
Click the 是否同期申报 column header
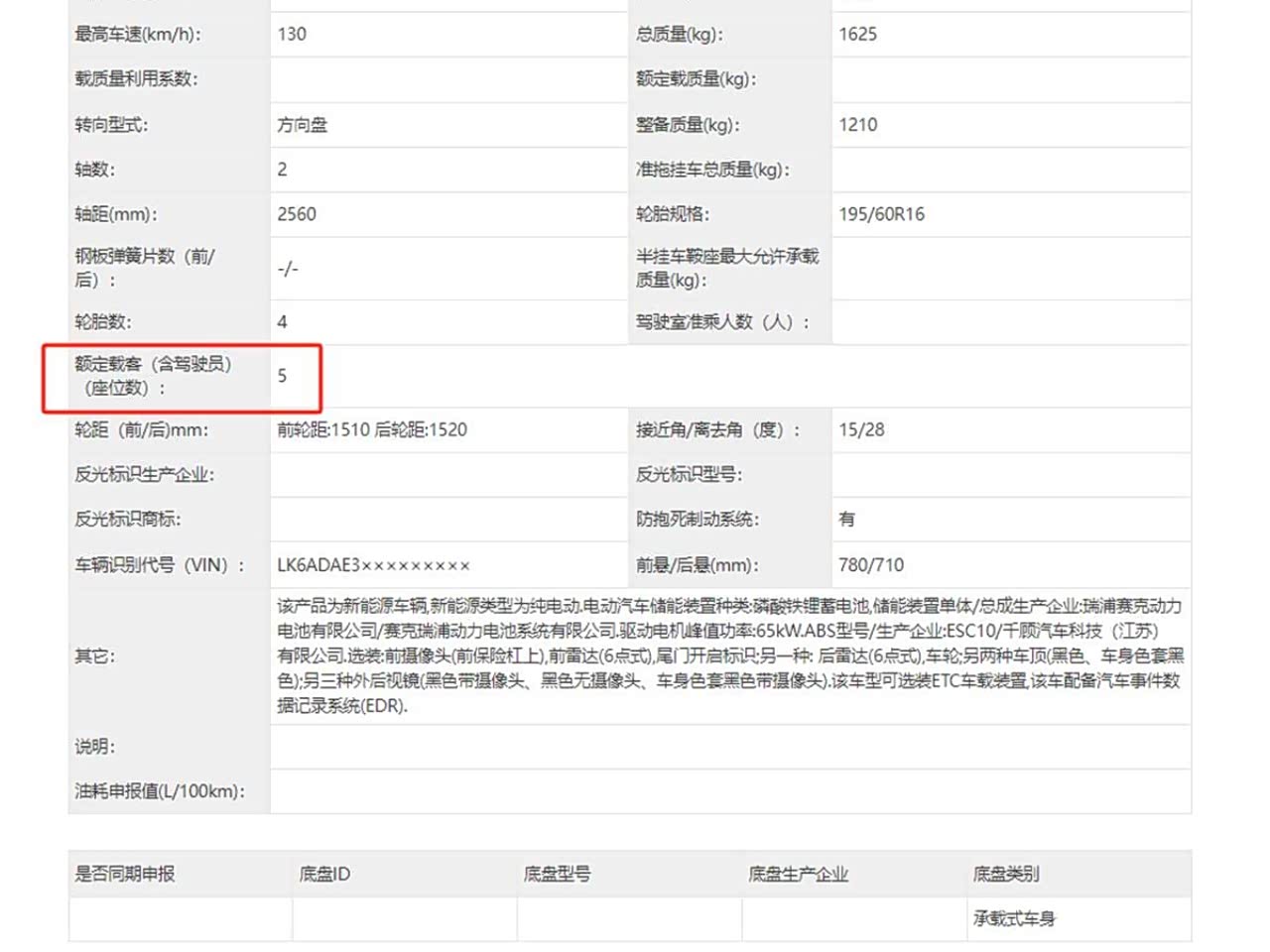(x=125, y=874)
